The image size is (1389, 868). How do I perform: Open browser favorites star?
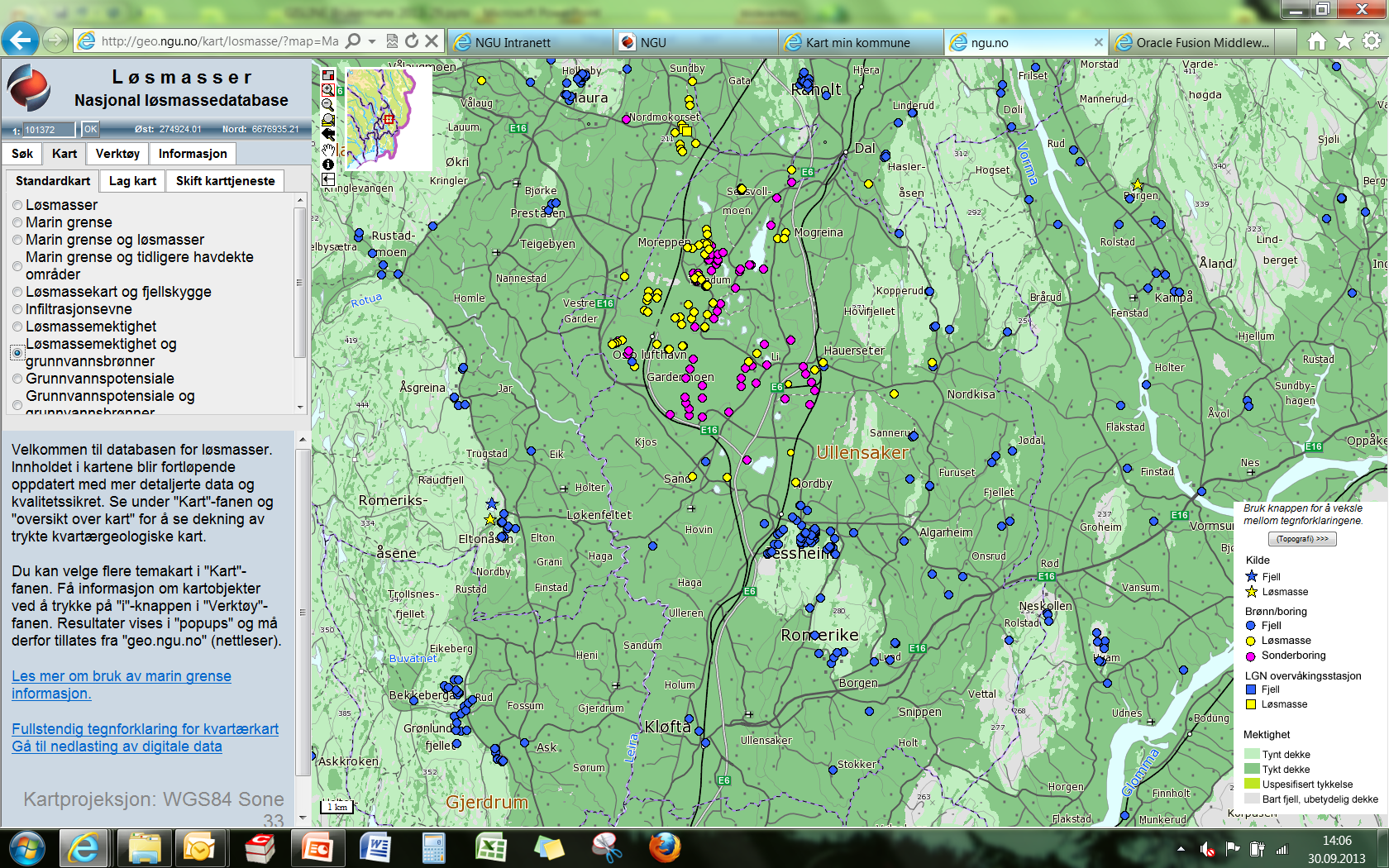[x=1344, y=41]
